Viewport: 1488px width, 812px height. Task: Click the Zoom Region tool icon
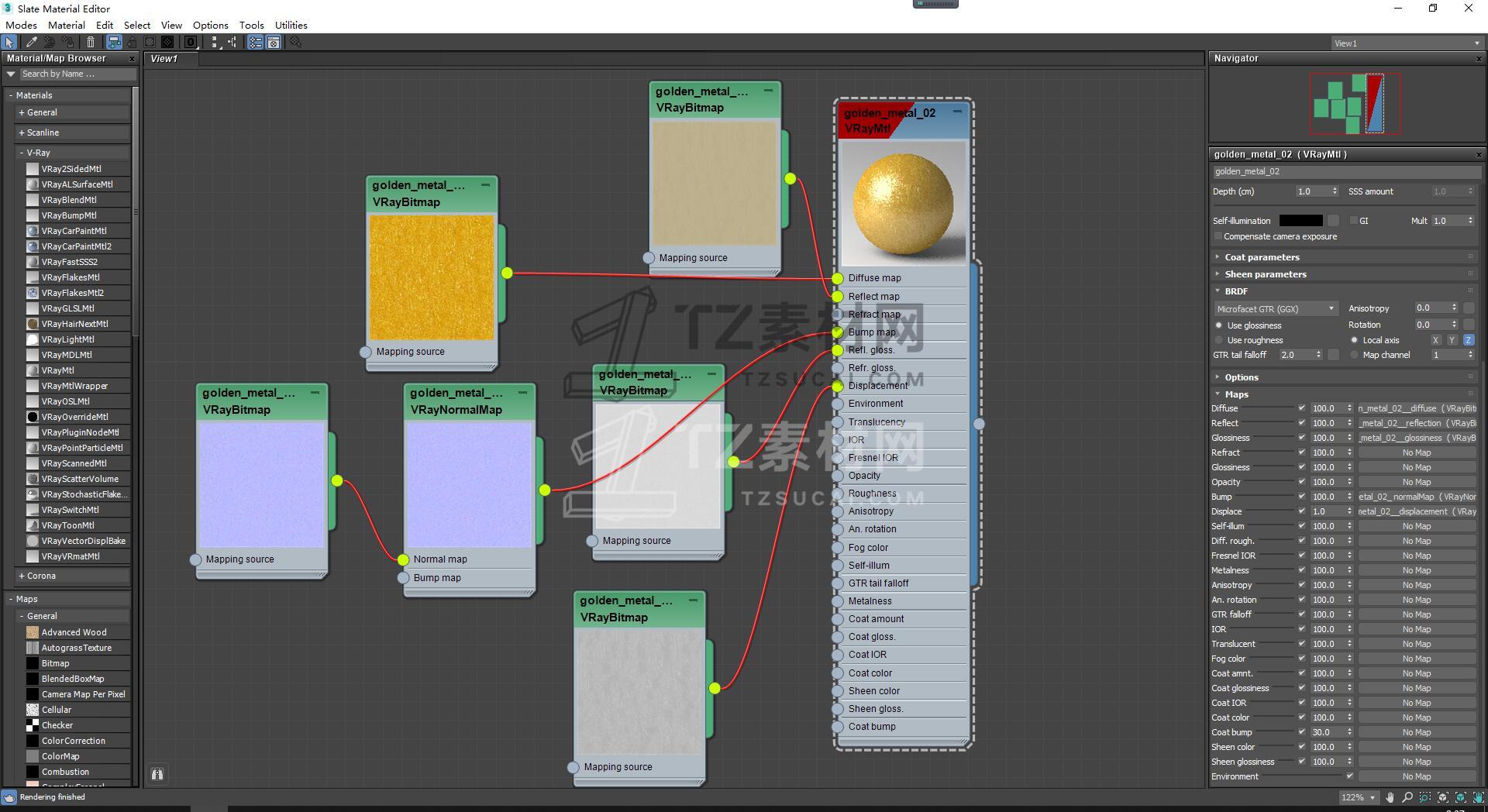click(1425, 797)
